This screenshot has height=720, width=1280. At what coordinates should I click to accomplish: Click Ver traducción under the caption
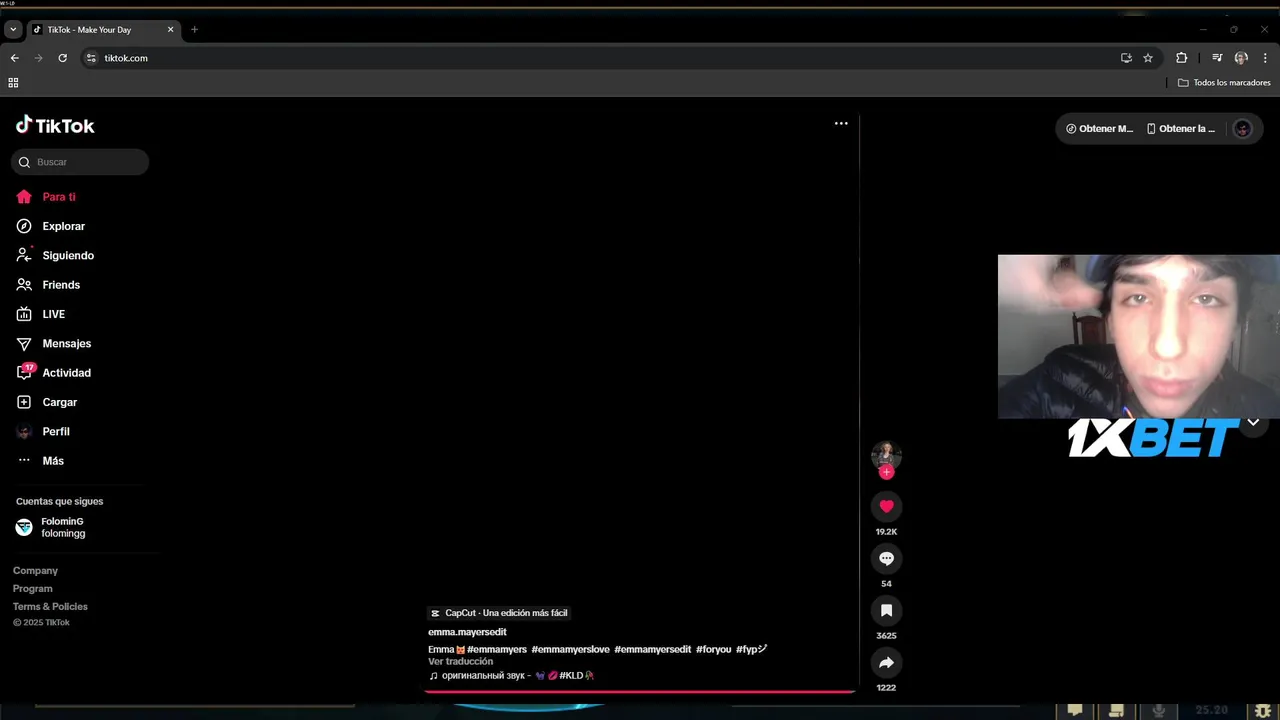point(460,662)
